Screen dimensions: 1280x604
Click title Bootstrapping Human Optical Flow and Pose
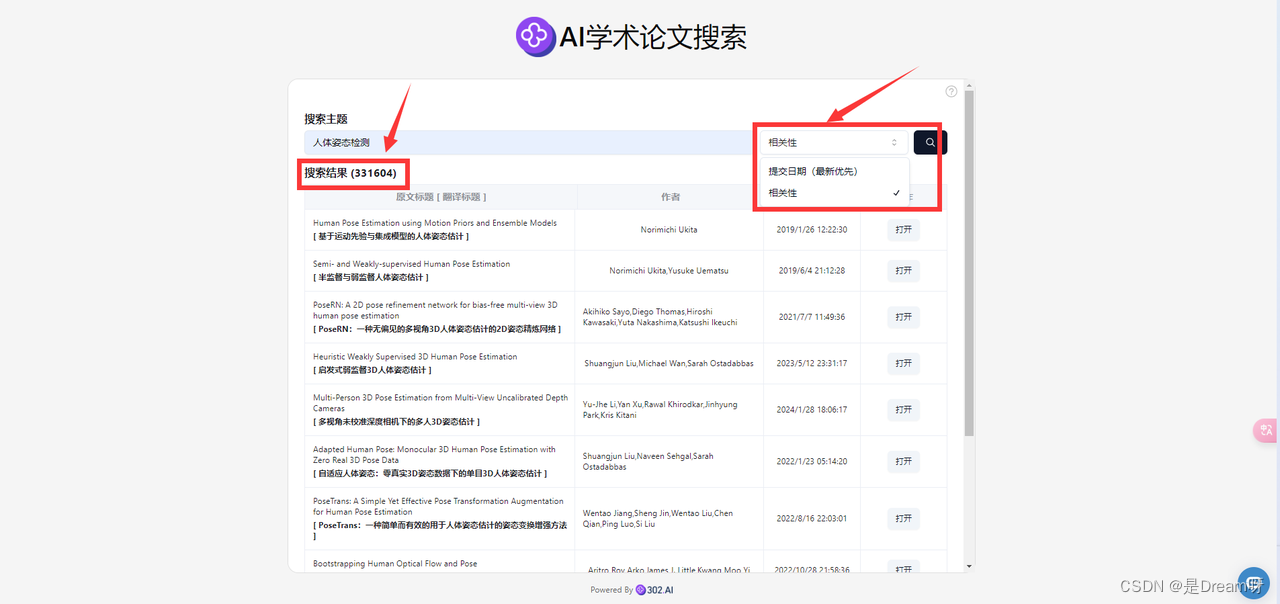coord(395,564)
